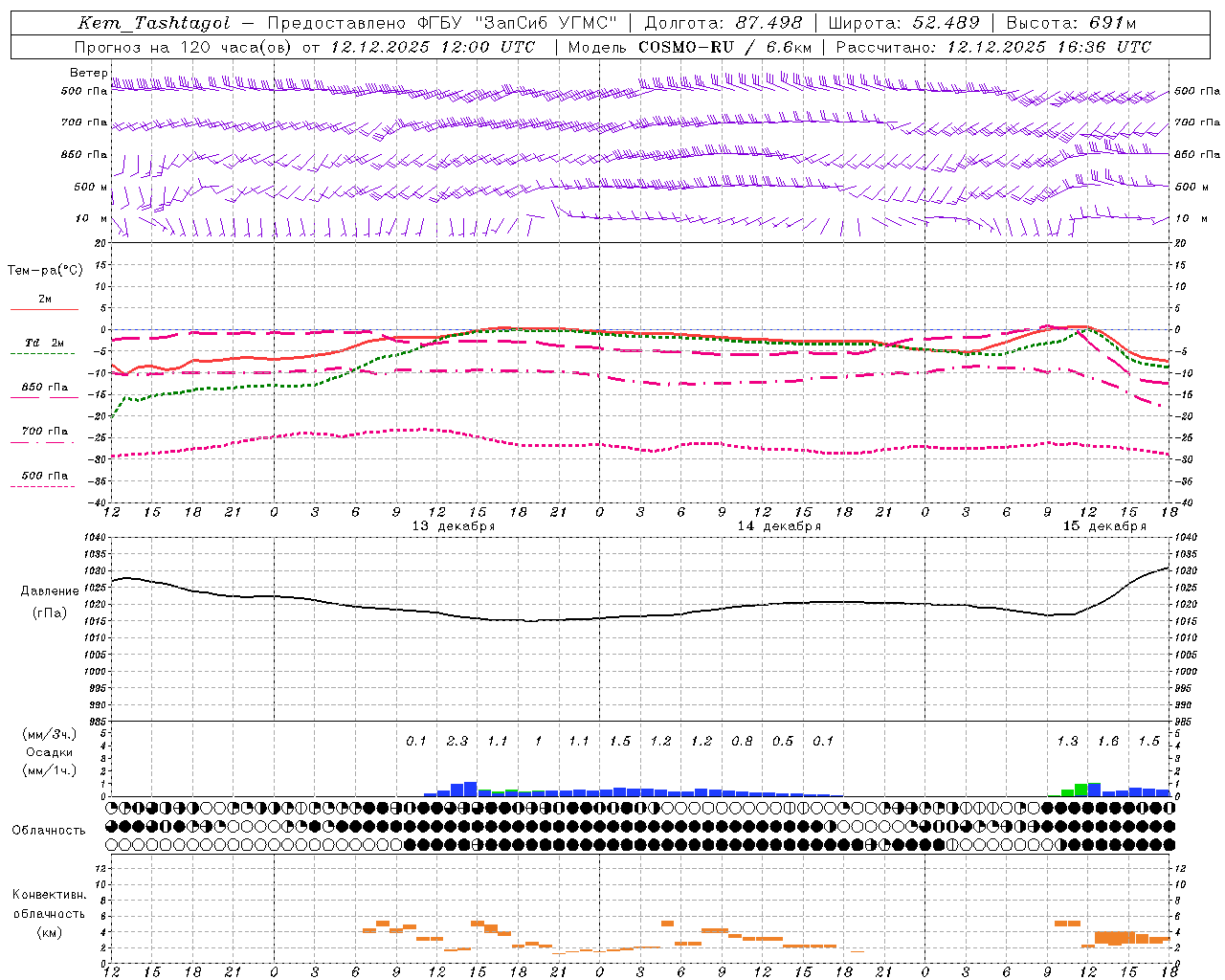1225x980 pixels.
Task: Click the tallest green precipitation bar on 15 декабря
Action: click(1081, 791)
